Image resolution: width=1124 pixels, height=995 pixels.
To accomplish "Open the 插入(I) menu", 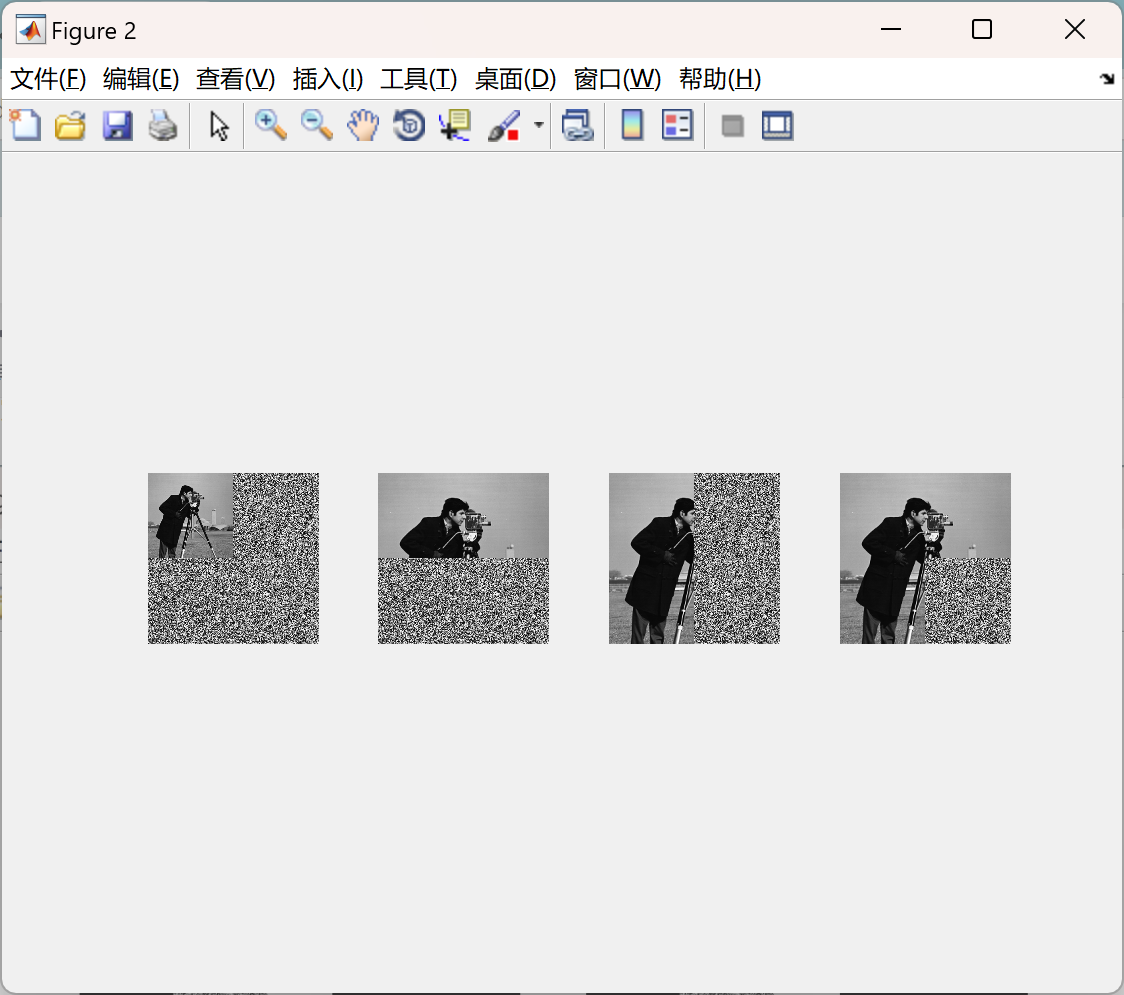I will coord(328,79).
